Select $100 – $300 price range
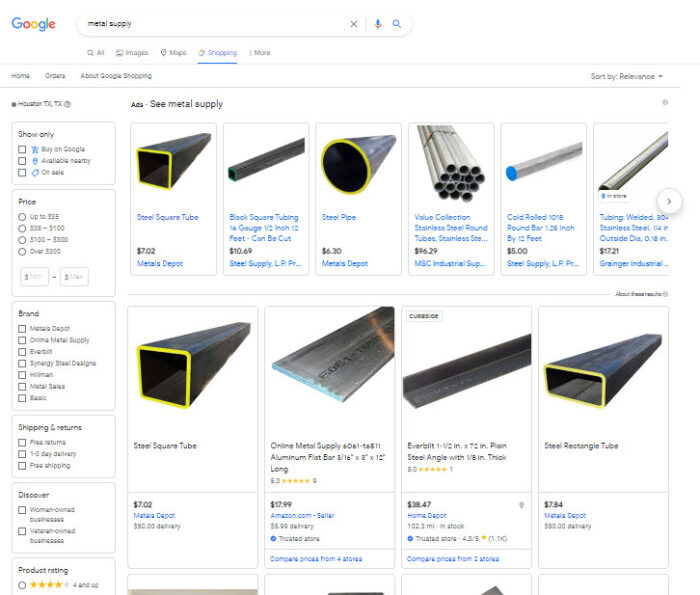 click(x=22, y=240)
